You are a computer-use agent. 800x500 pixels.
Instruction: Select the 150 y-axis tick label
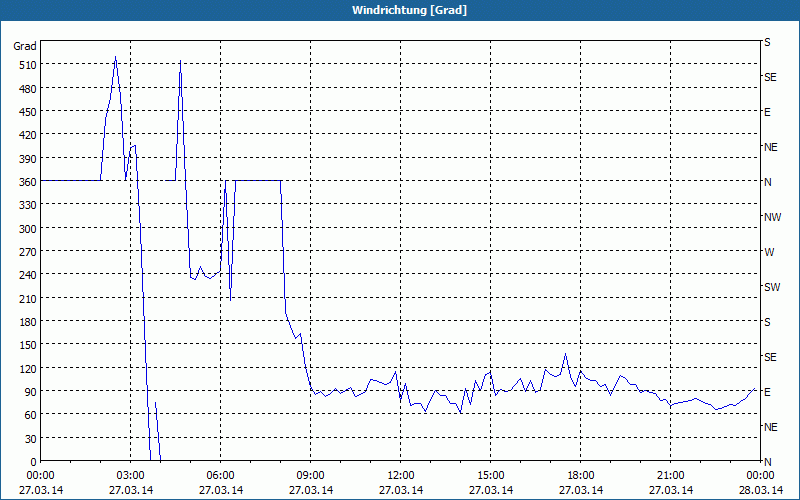pyautogui.click(x=27, y=345)
